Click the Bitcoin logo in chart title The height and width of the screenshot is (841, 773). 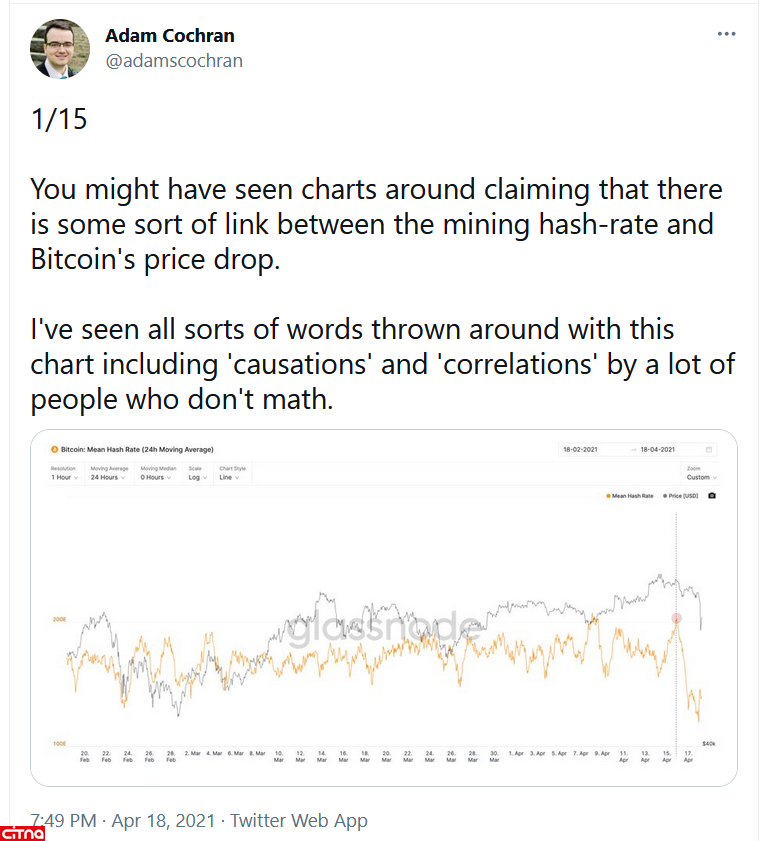click(x=52, y=450)
